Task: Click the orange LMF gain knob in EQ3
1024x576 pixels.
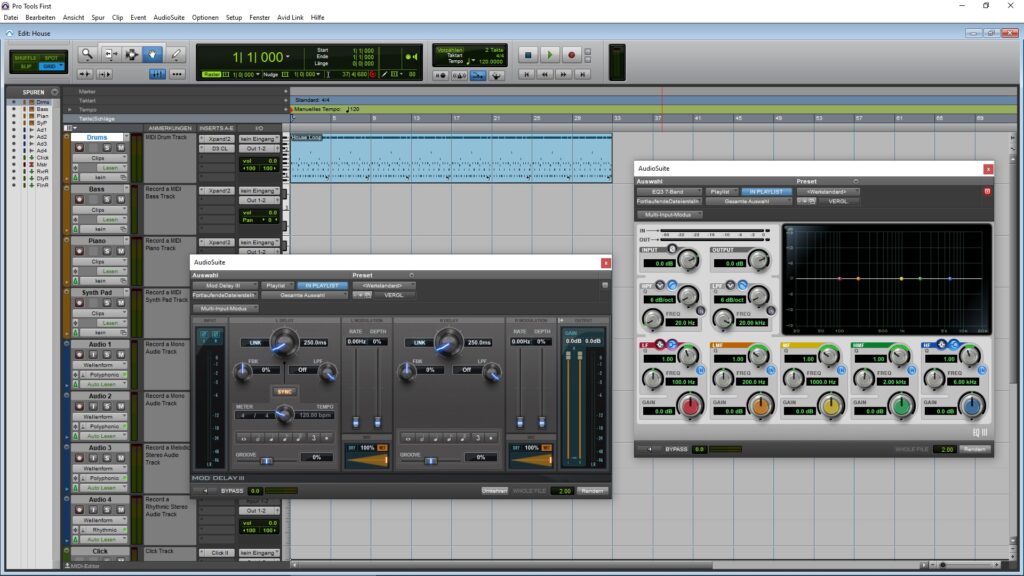Action: (x=760, y=406)
